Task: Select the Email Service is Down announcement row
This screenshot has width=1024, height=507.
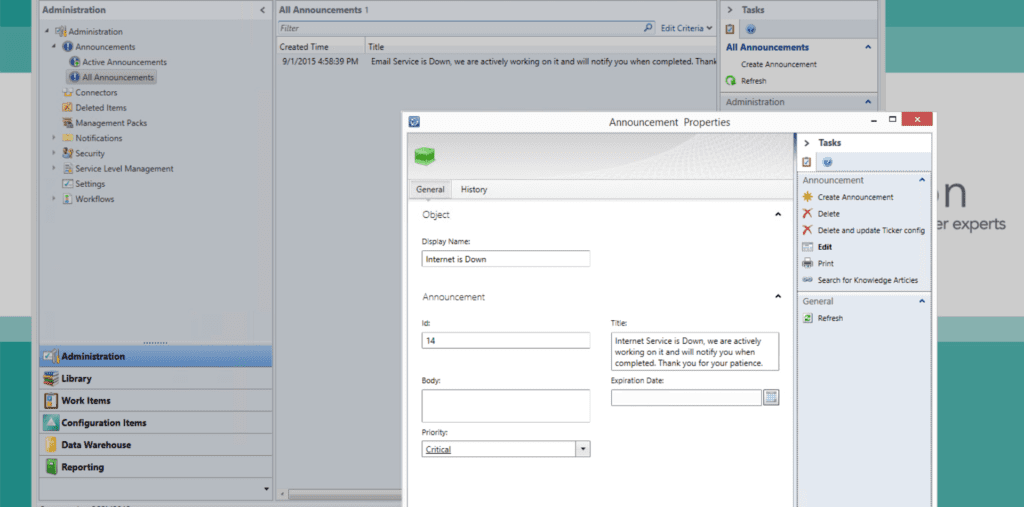Action: click(496, 61)
